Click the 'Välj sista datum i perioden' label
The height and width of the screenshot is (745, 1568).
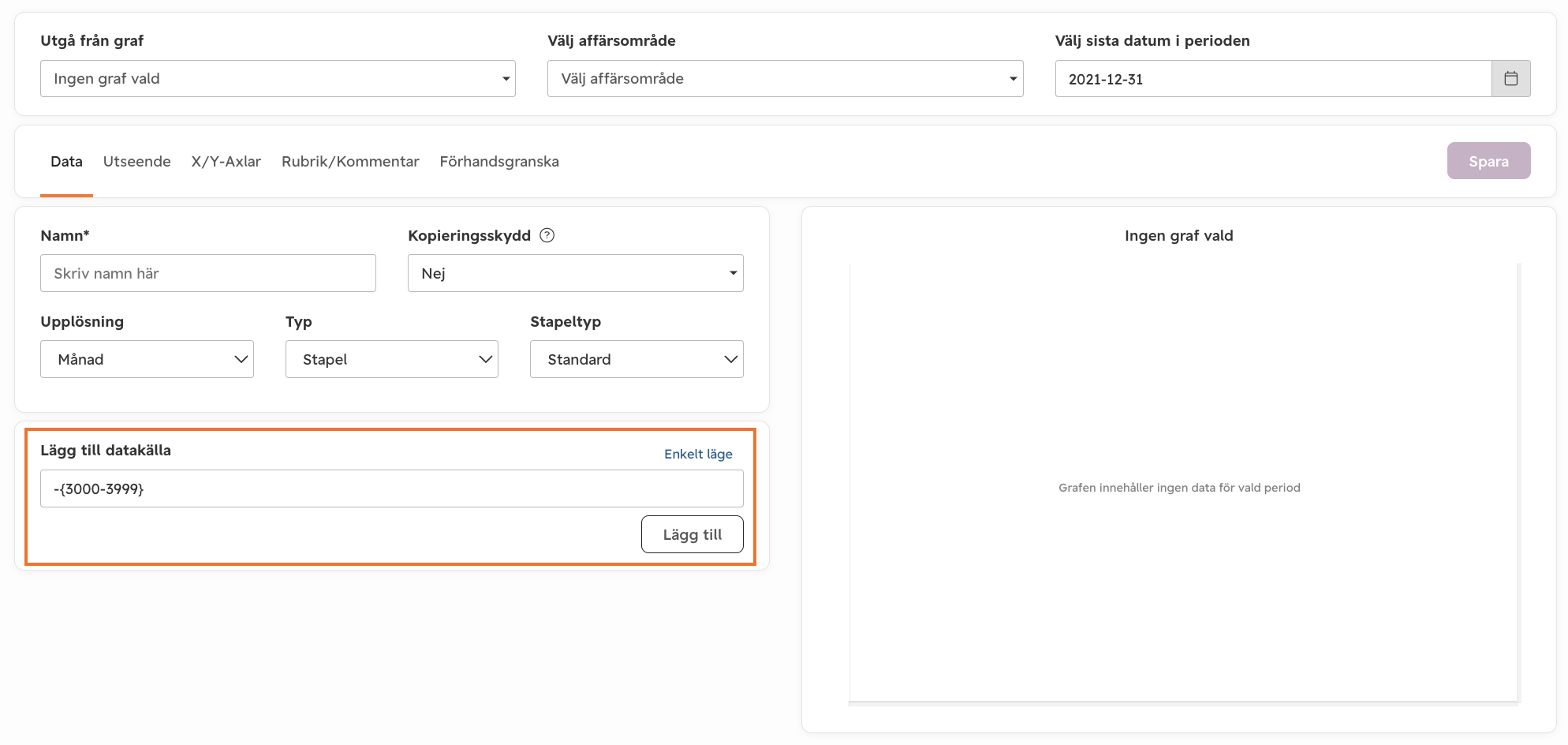pyautogui.click(x=1152, y=40)
